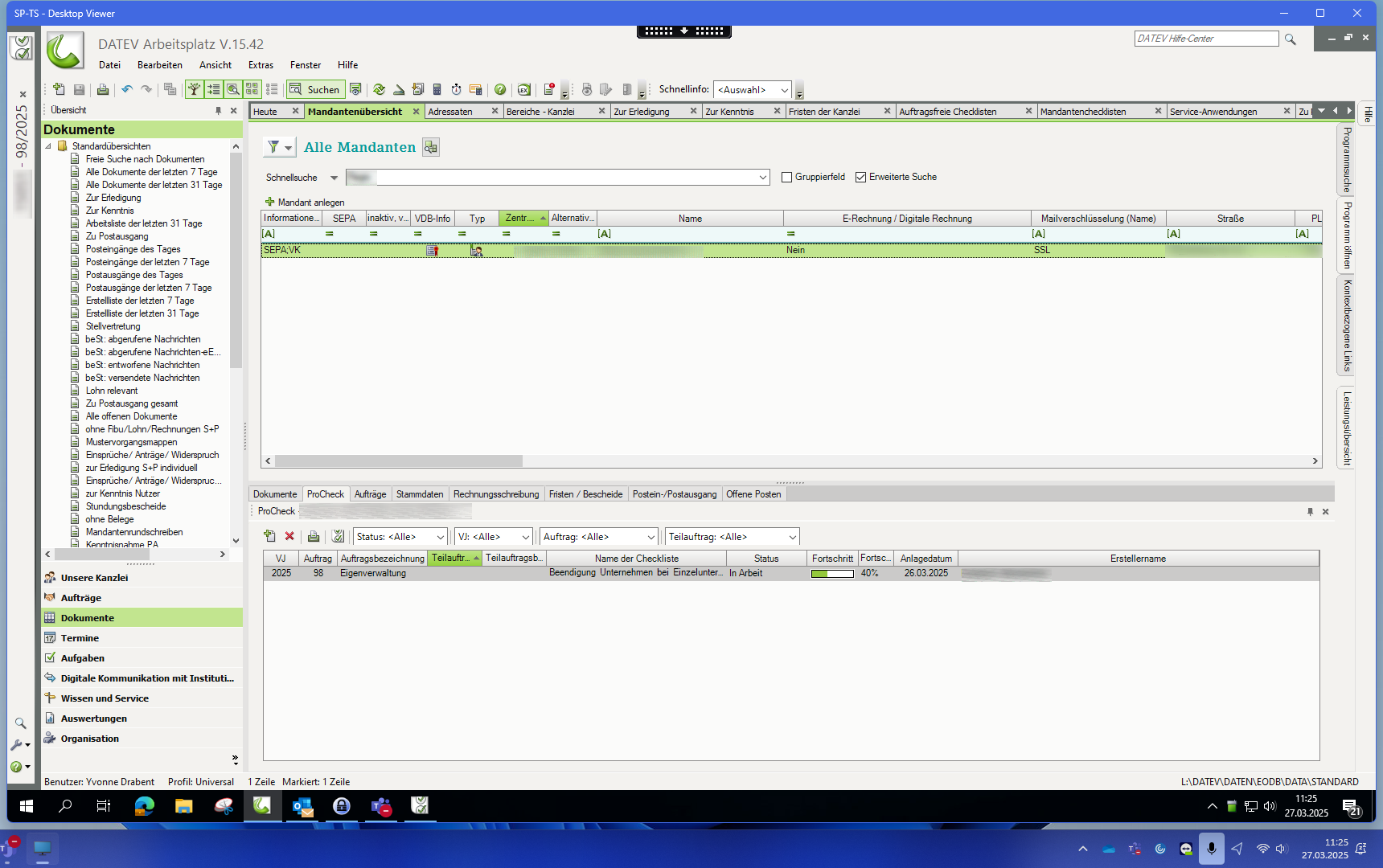The image size is (1383, 868).
Task: Click the print icon in main toolbar
Action: coord(102,90)
